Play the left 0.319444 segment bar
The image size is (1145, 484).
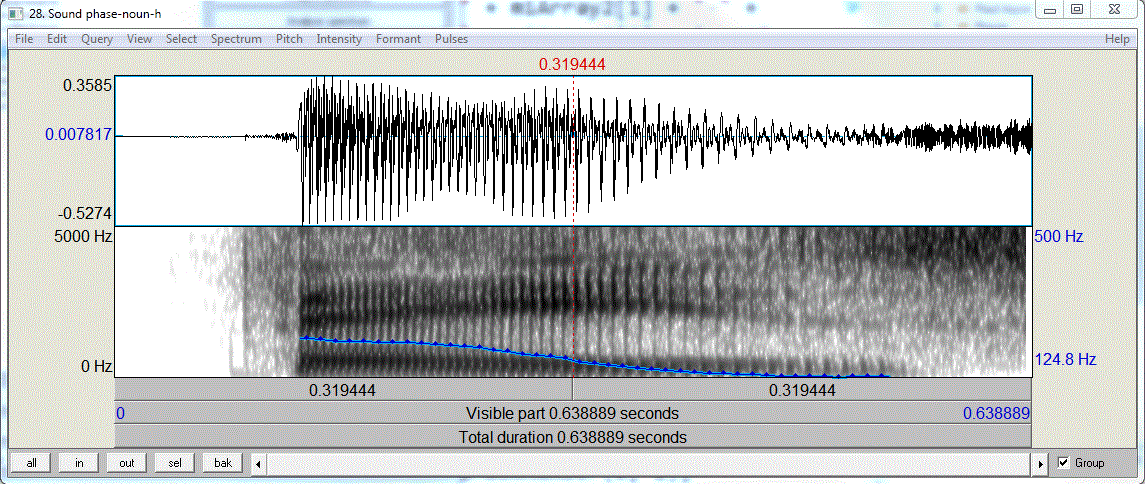(343, 390)
